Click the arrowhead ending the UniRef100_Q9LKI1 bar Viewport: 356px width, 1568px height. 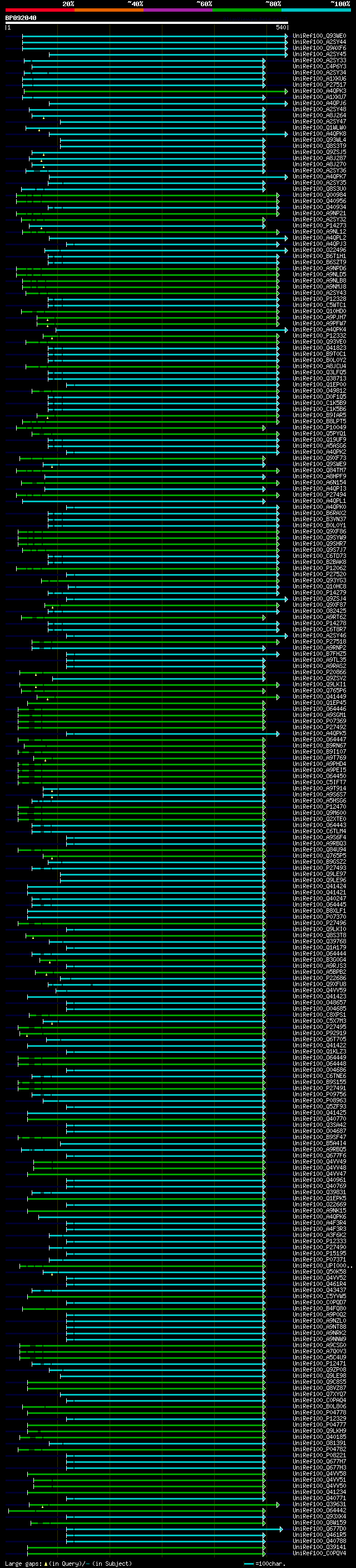[x=278, y=685]
